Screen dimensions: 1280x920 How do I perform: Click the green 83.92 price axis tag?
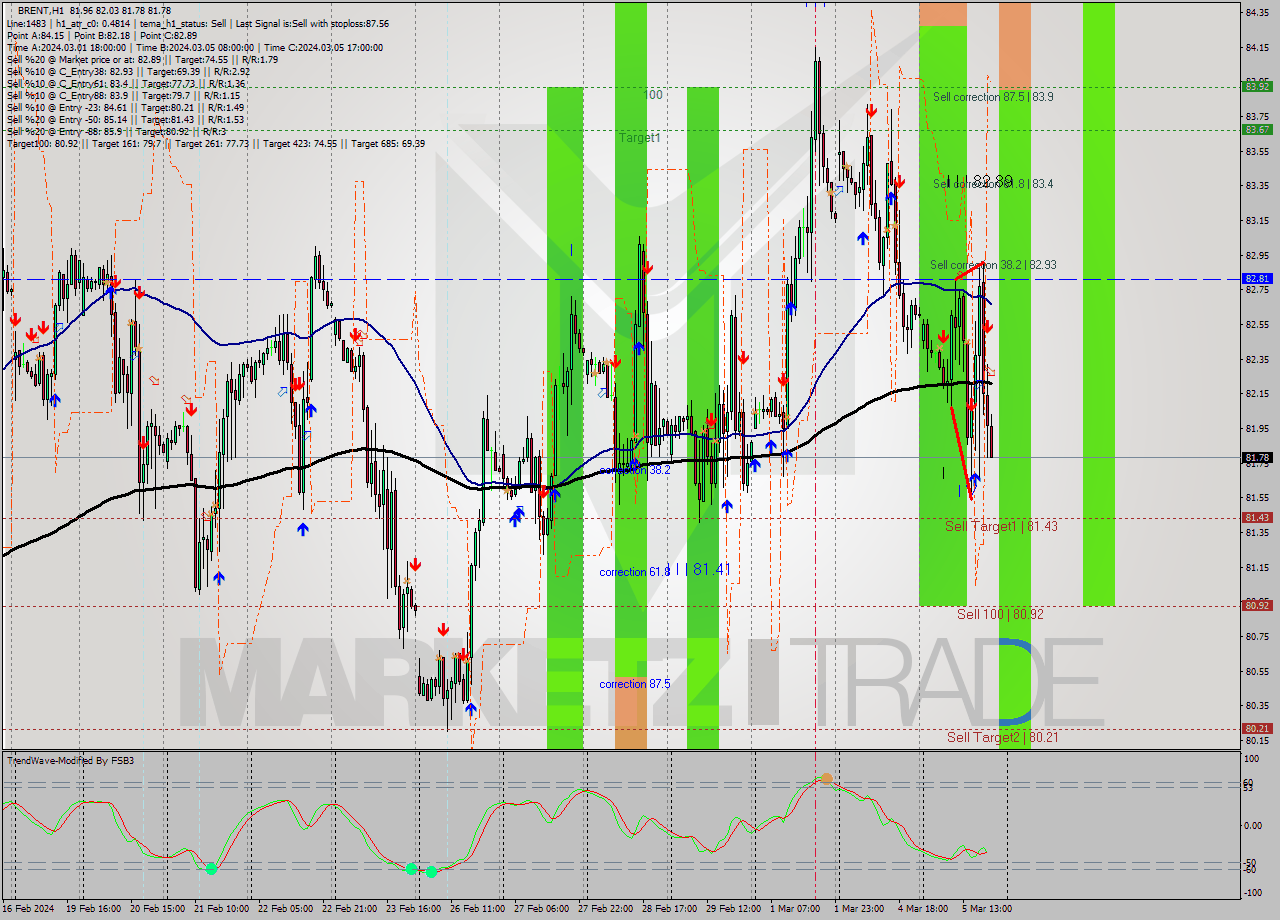[x=1257, y=86]
